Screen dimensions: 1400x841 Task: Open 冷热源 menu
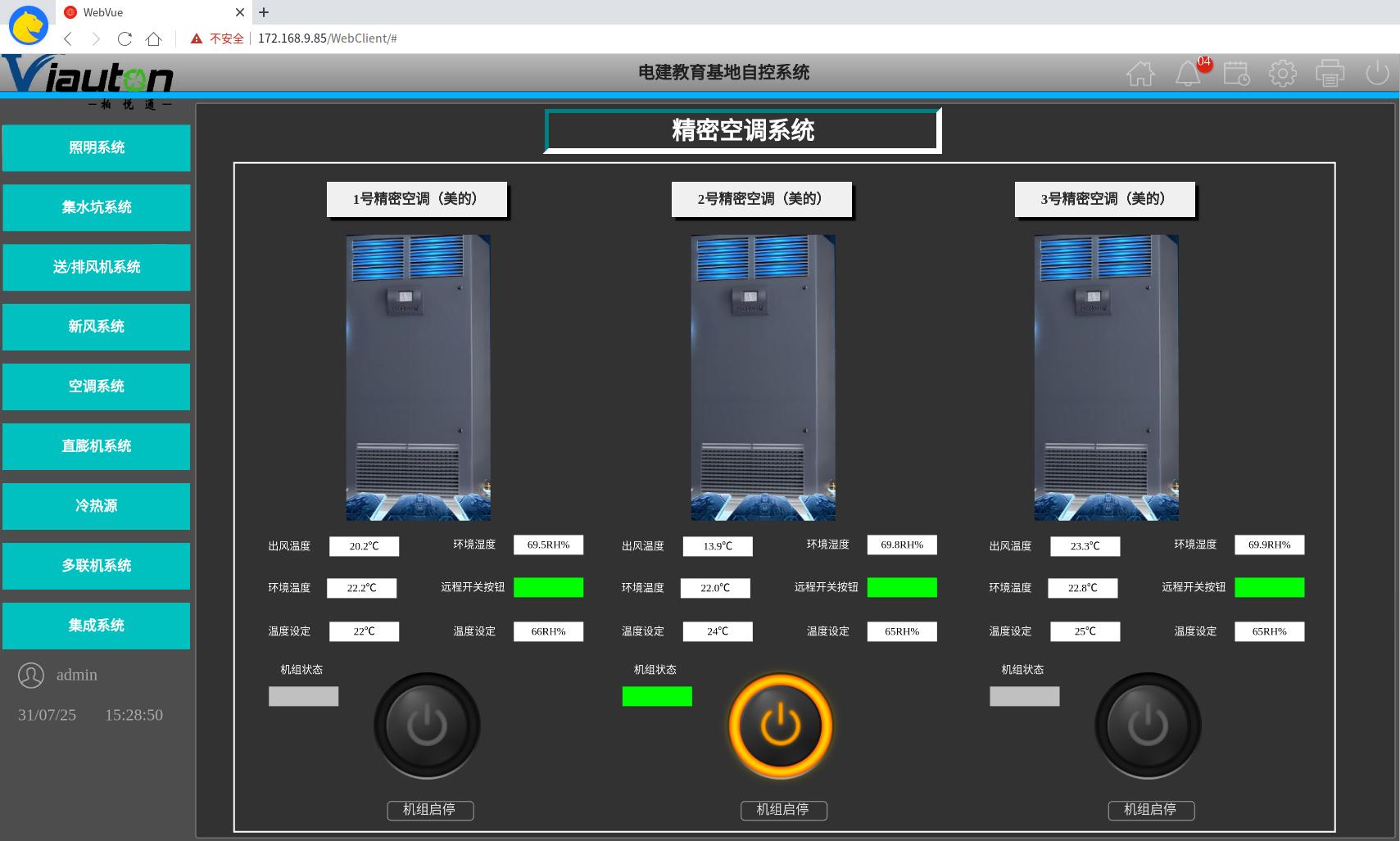[97, 506]
